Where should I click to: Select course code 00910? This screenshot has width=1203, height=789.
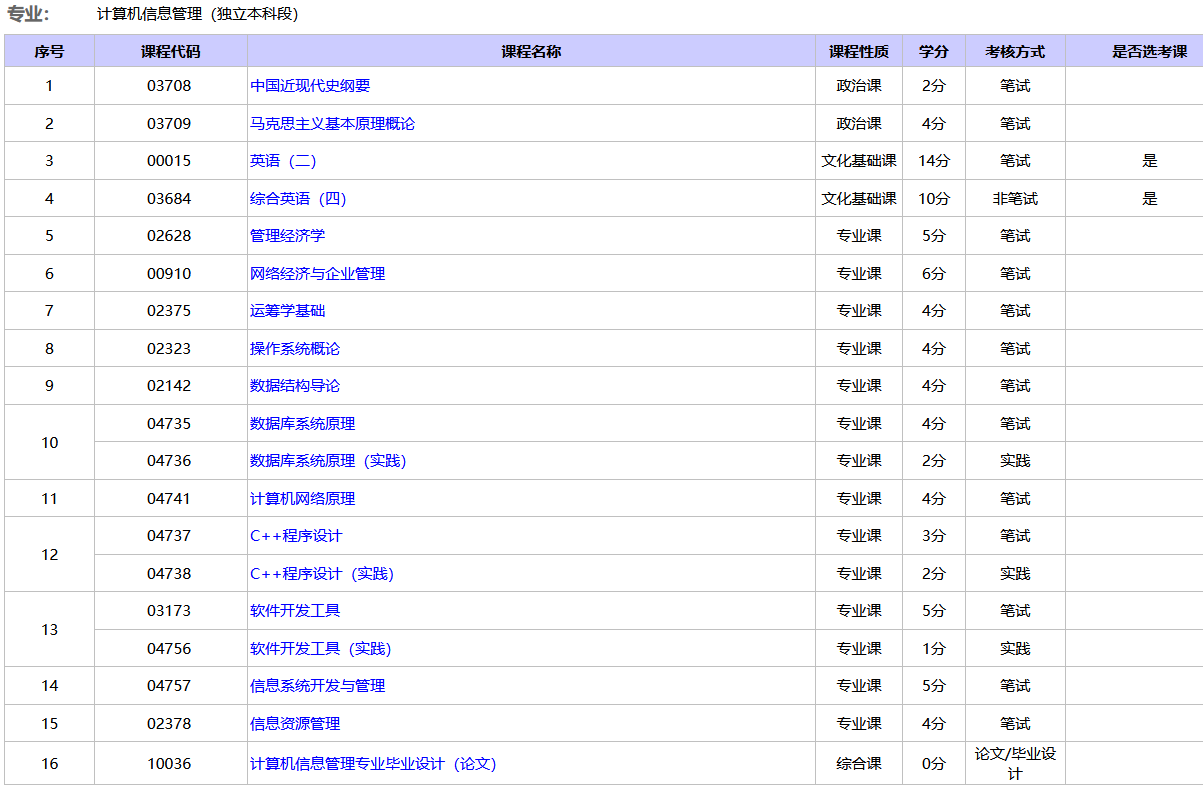click(169, 274)
